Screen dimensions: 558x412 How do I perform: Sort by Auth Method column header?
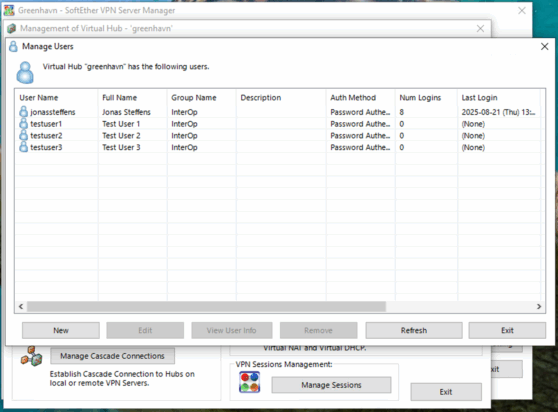360,97
